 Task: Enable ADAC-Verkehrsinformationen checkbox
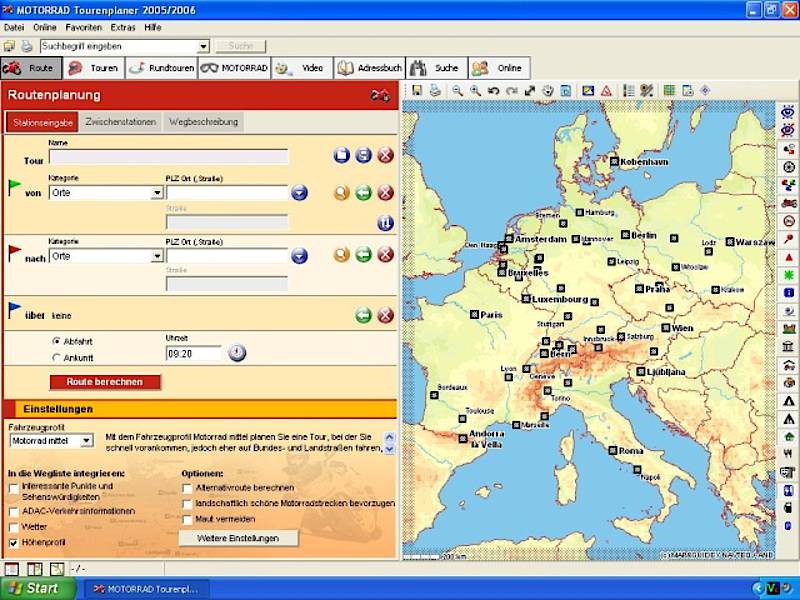[x=14, y=511]
